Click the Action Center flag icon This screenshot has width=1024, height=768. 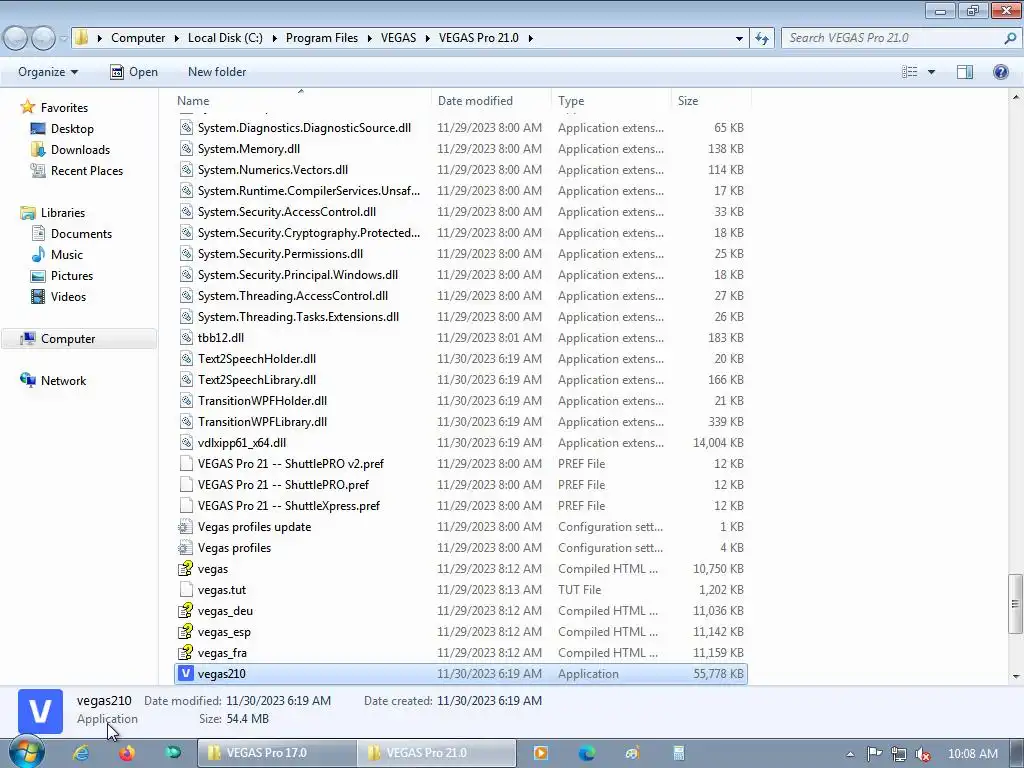click(874, 754)
